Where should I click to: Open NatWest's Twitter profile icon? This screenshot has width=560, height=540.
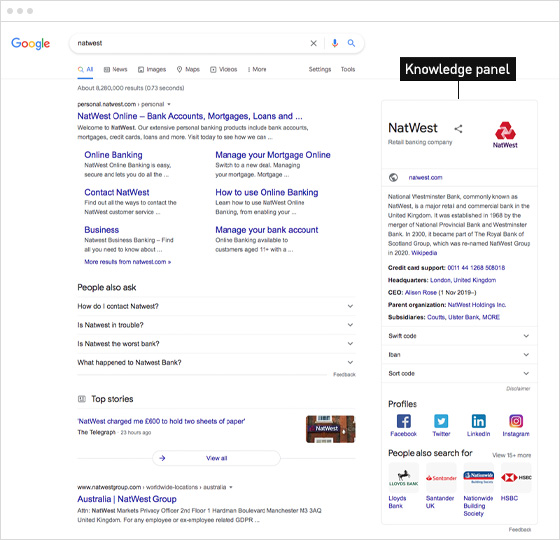pos(441,421)
